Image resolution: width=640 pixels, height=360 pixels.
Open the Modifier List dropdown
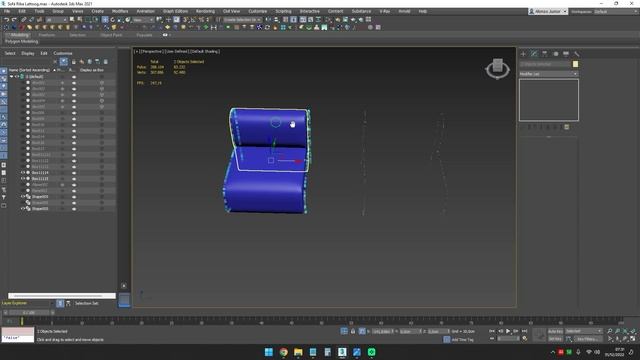coord(549,74)
